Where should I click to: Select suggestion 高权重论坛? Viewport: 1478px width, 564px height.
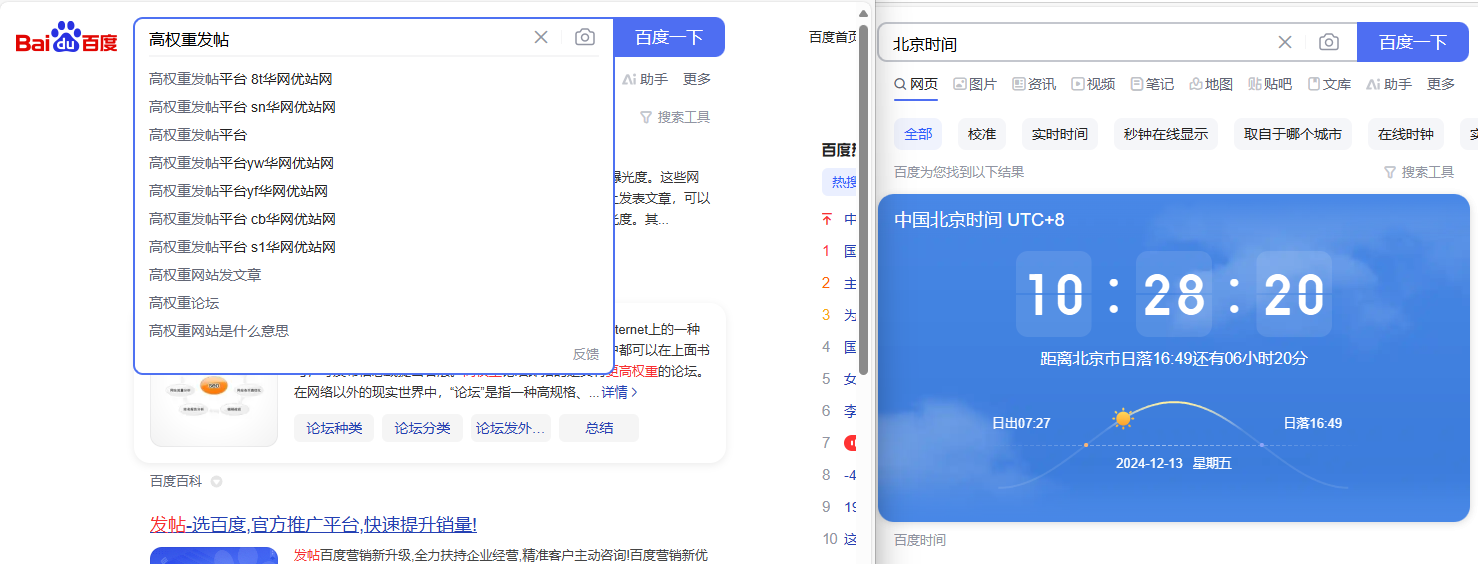point(184,303)
